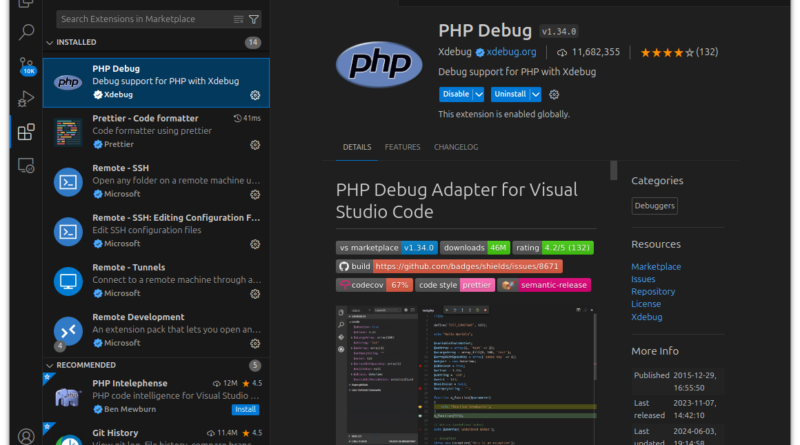Open the Search view in activity bar

(x=26, y=32)
